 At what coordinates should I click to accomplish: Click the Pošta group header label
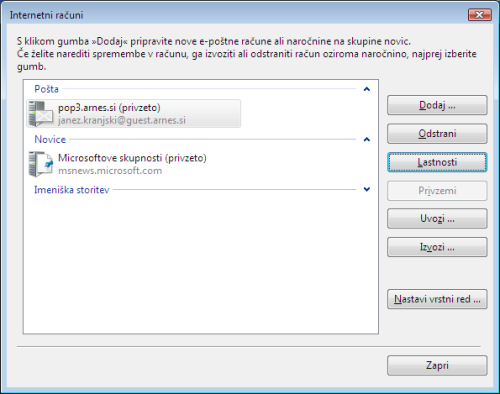click(46, 89)
